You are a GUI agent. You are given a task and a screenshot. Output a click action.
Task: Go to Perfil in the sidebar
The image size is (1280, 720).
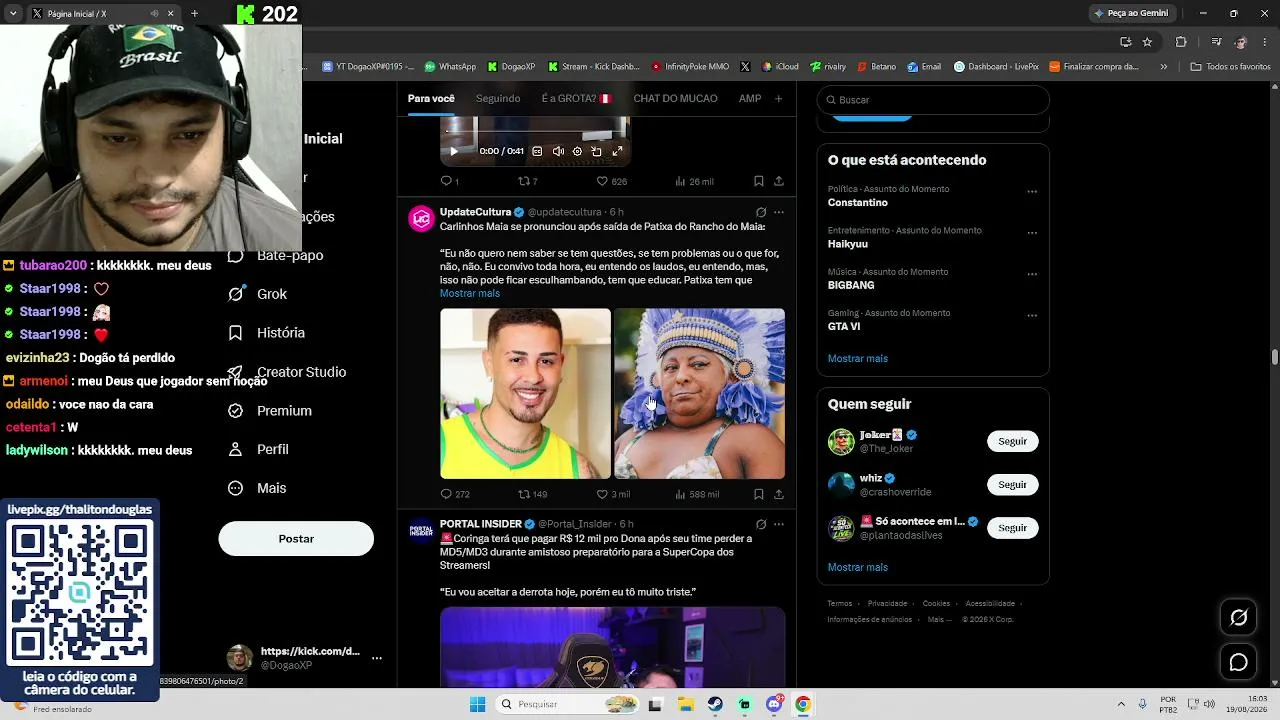[259, 449]
